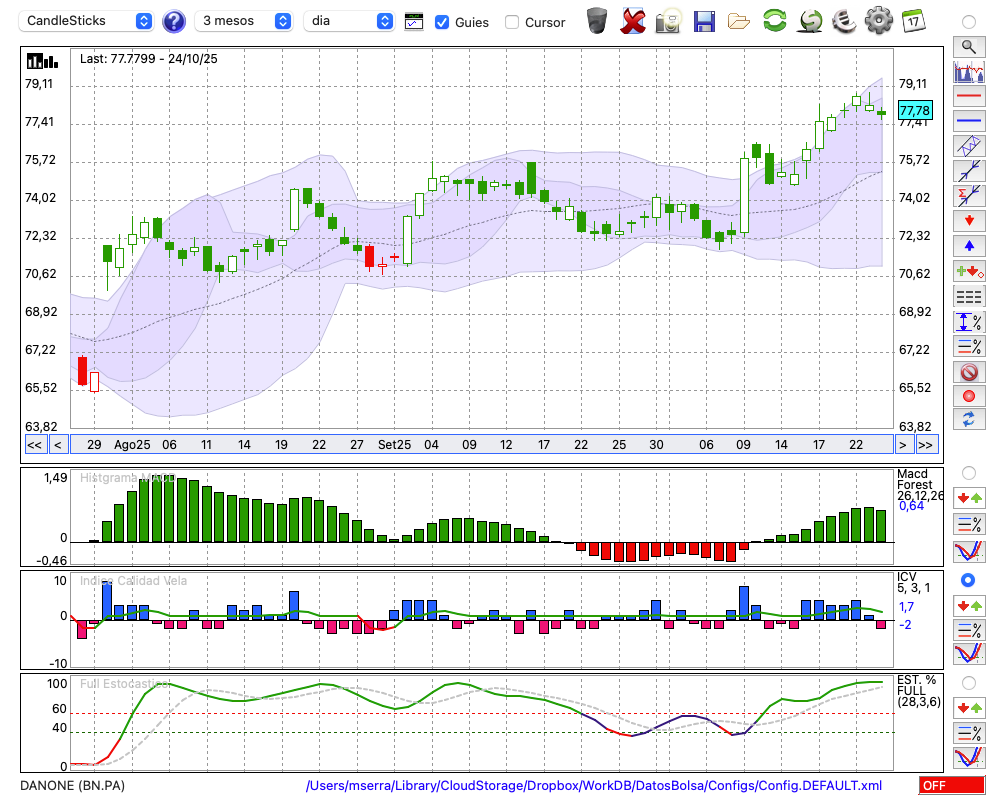Open the dia interval dropdown

point(349,21)
